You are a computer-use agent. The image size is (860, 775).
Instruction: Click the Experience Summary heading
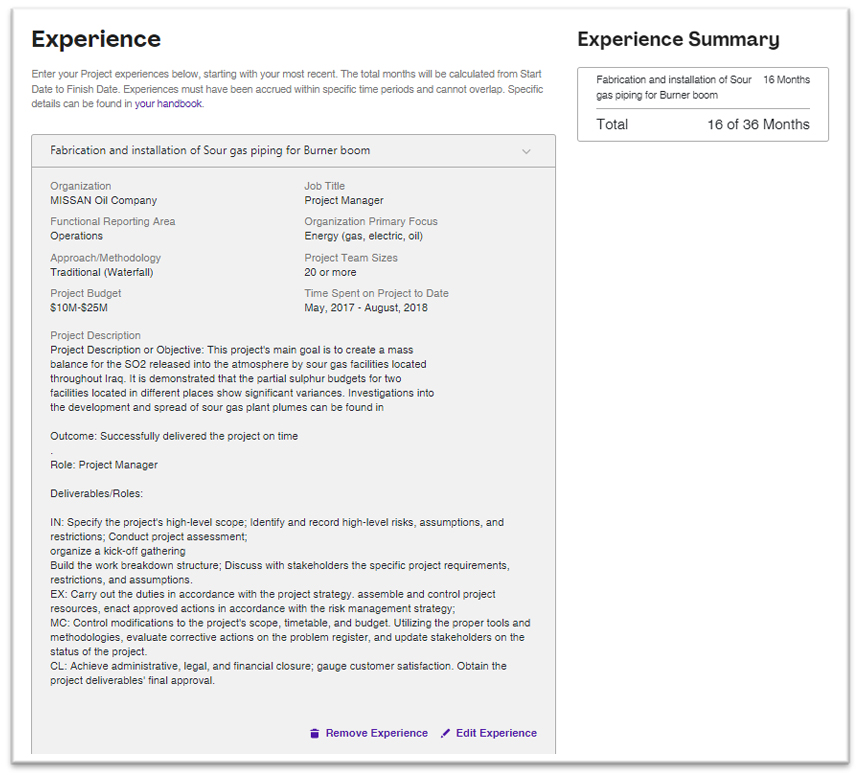tap(678, 39)
